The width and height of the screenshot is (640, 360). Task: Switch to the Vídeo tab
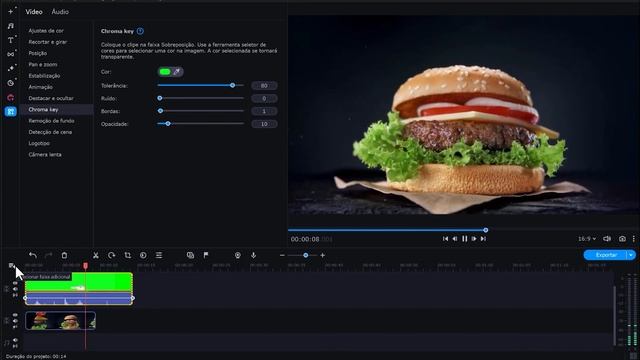34,12
